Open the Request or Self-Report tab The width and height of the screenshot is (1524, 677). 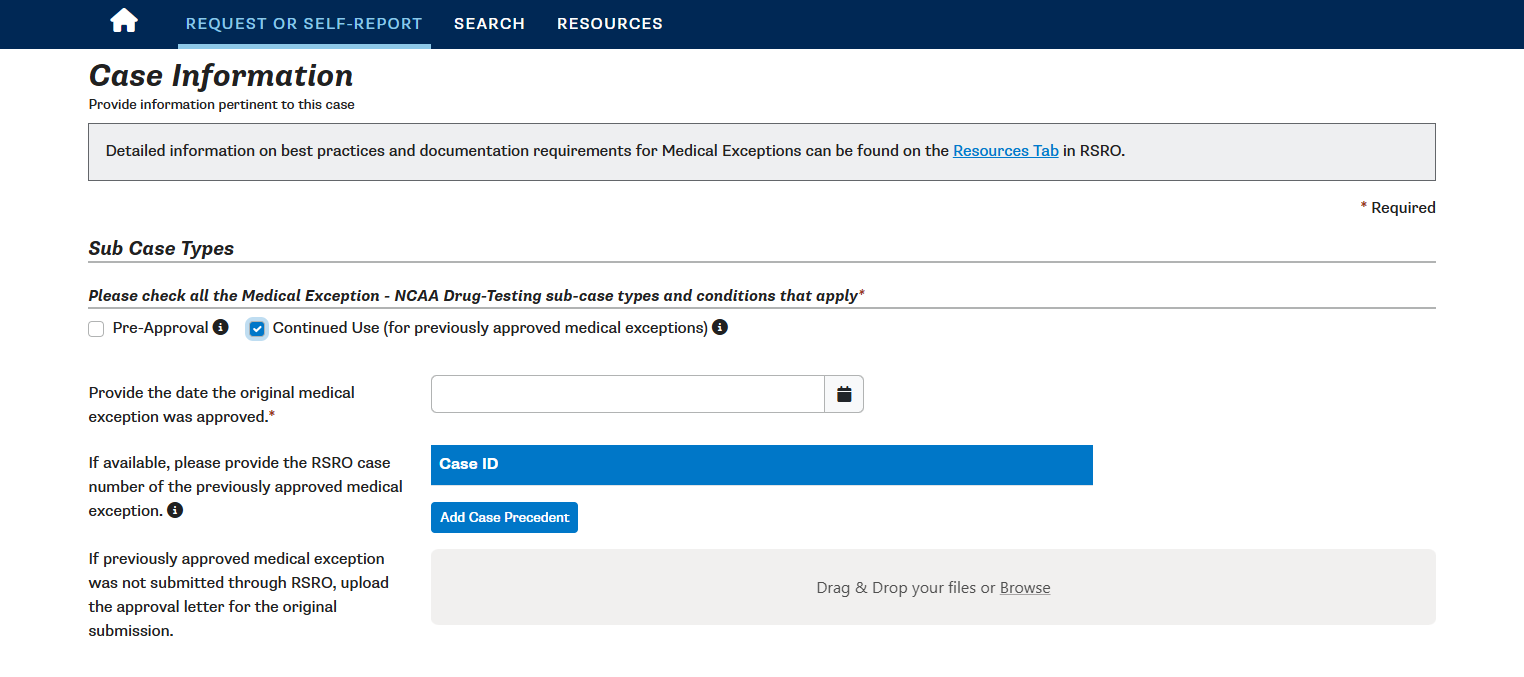pos(304,23)
